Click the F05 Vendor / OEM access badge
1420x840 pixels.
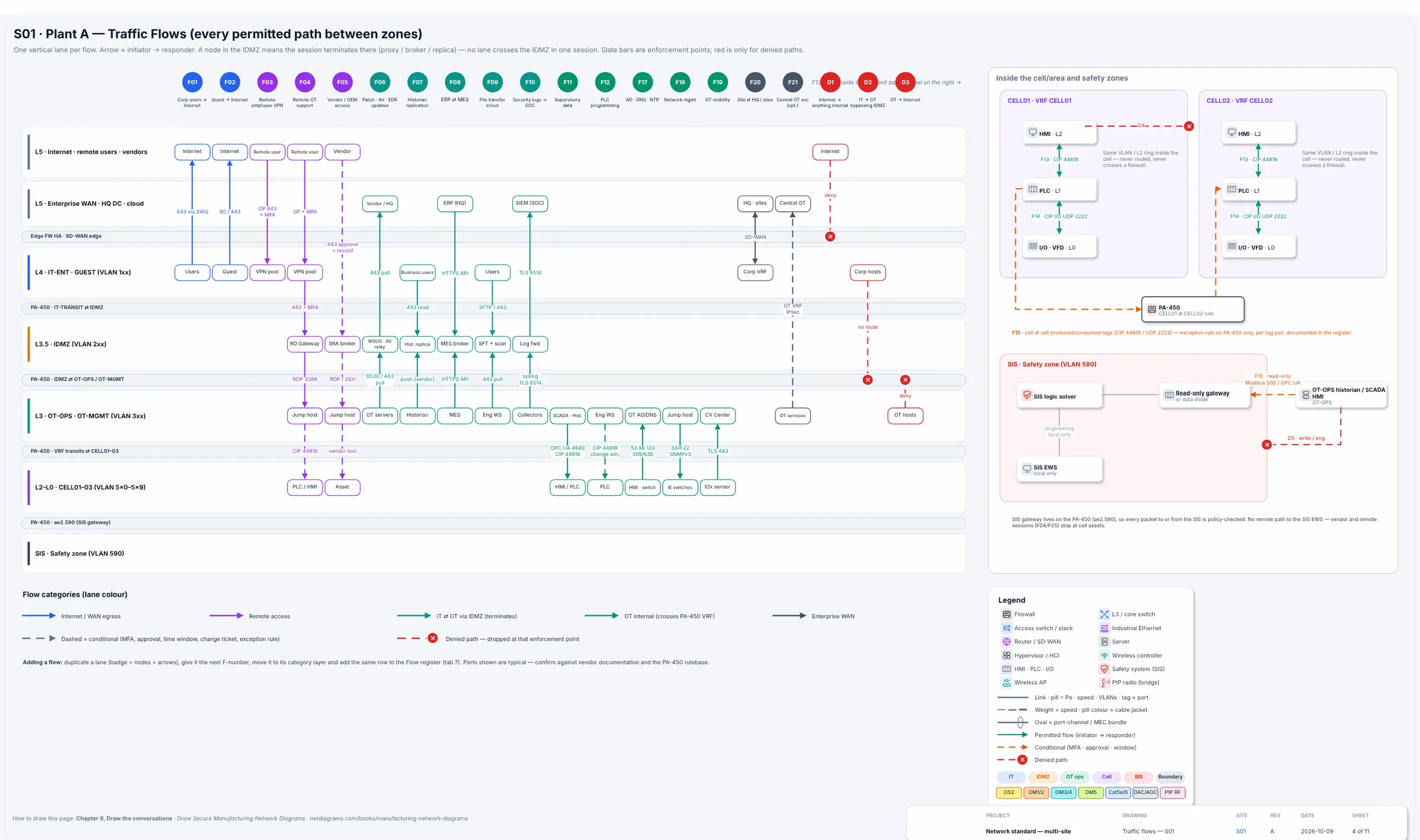click(342, 82)
